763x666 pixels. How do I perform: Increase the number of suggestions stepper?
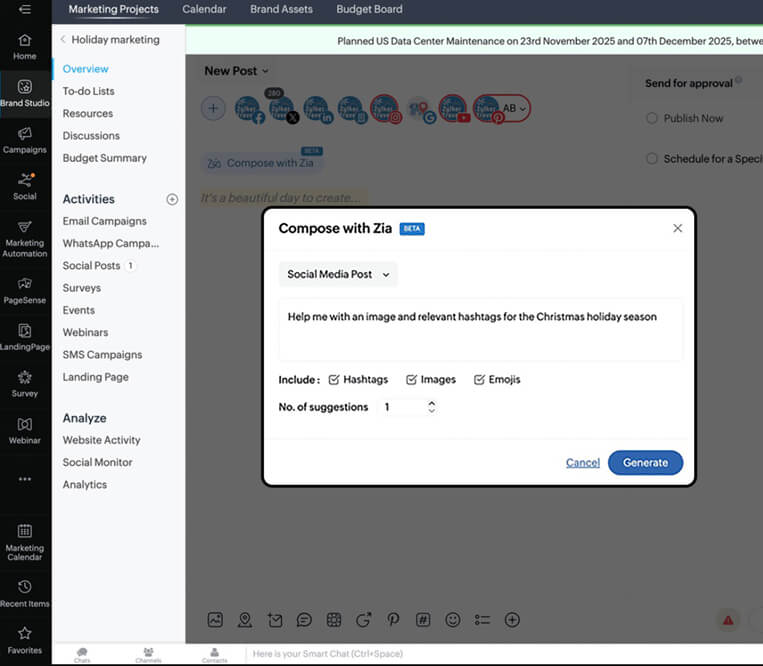(431, 403)
